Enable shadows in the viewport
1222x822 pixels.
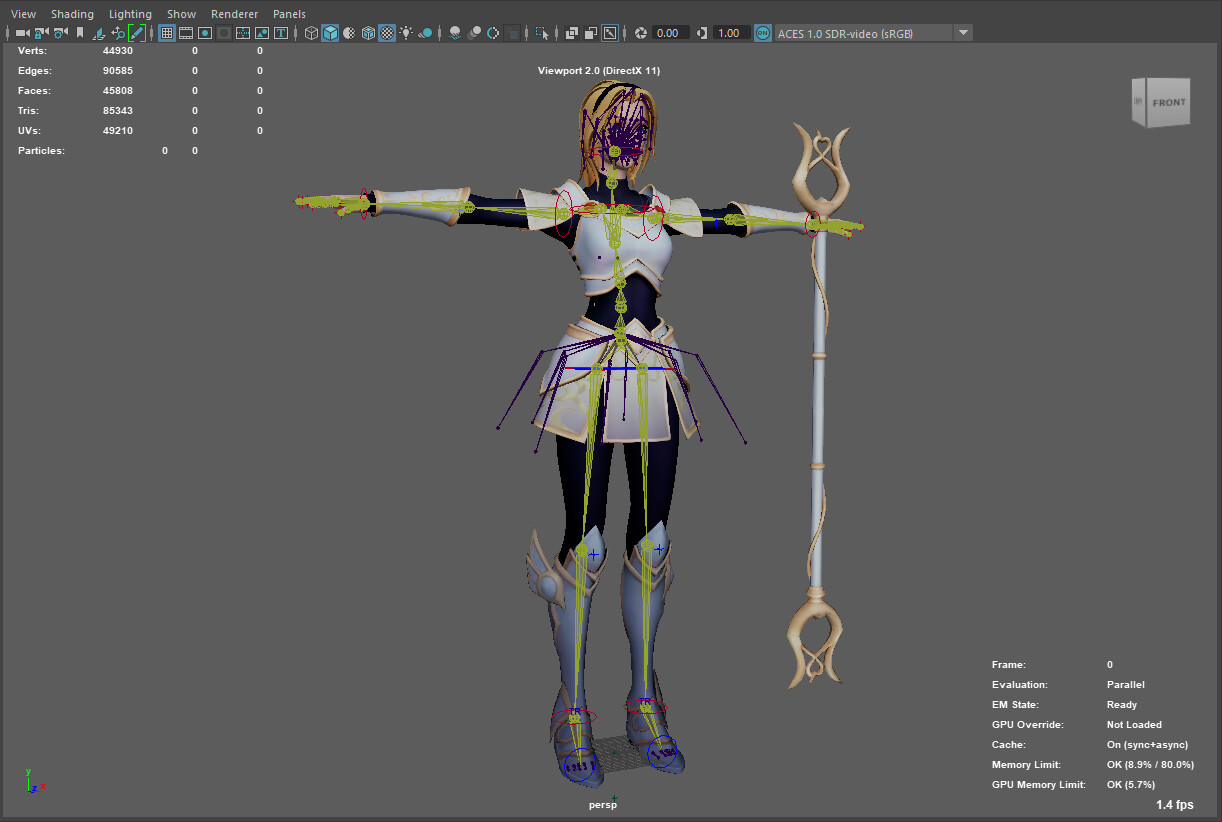455,32
